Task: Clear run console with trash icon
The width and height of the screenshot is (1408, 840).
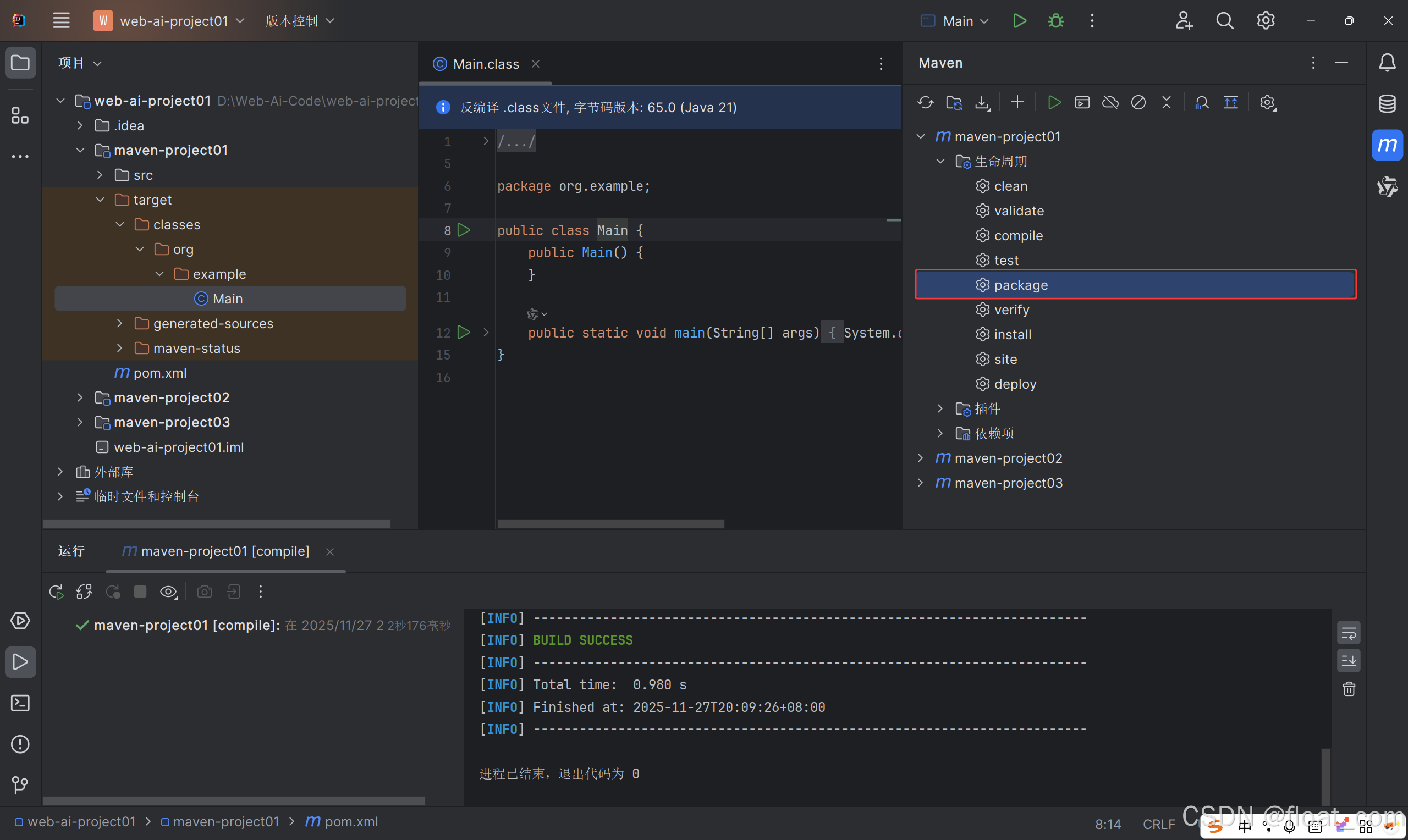Action: click(1349, 689)
